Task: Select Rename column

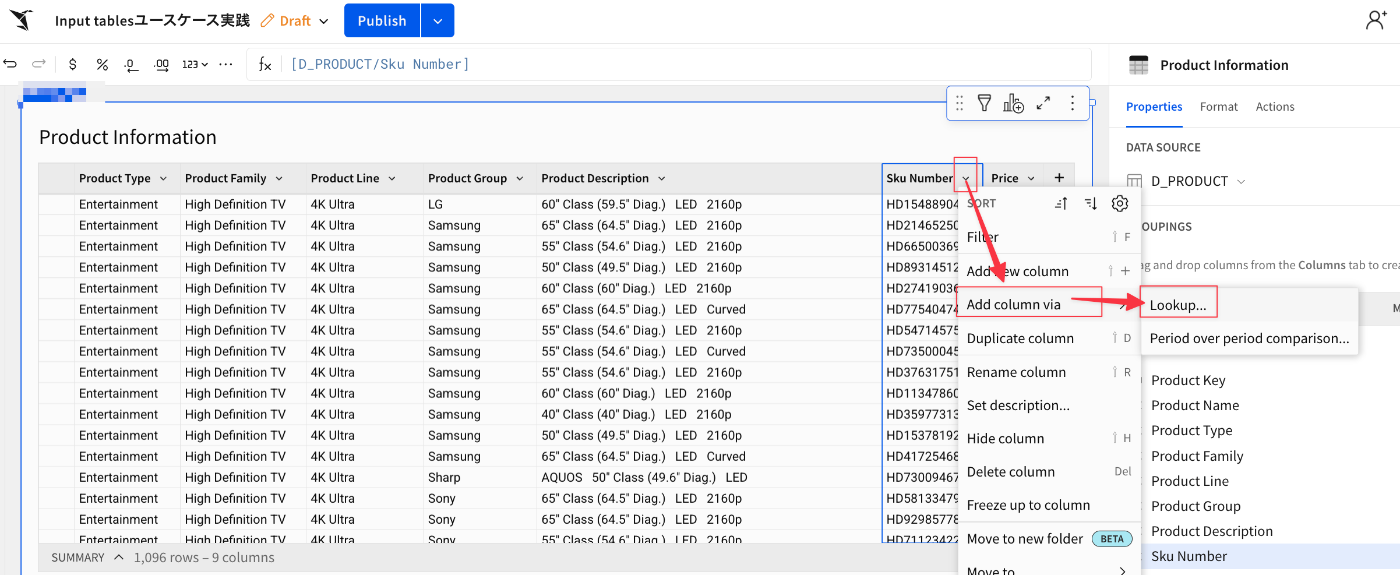Action: 1049,372
